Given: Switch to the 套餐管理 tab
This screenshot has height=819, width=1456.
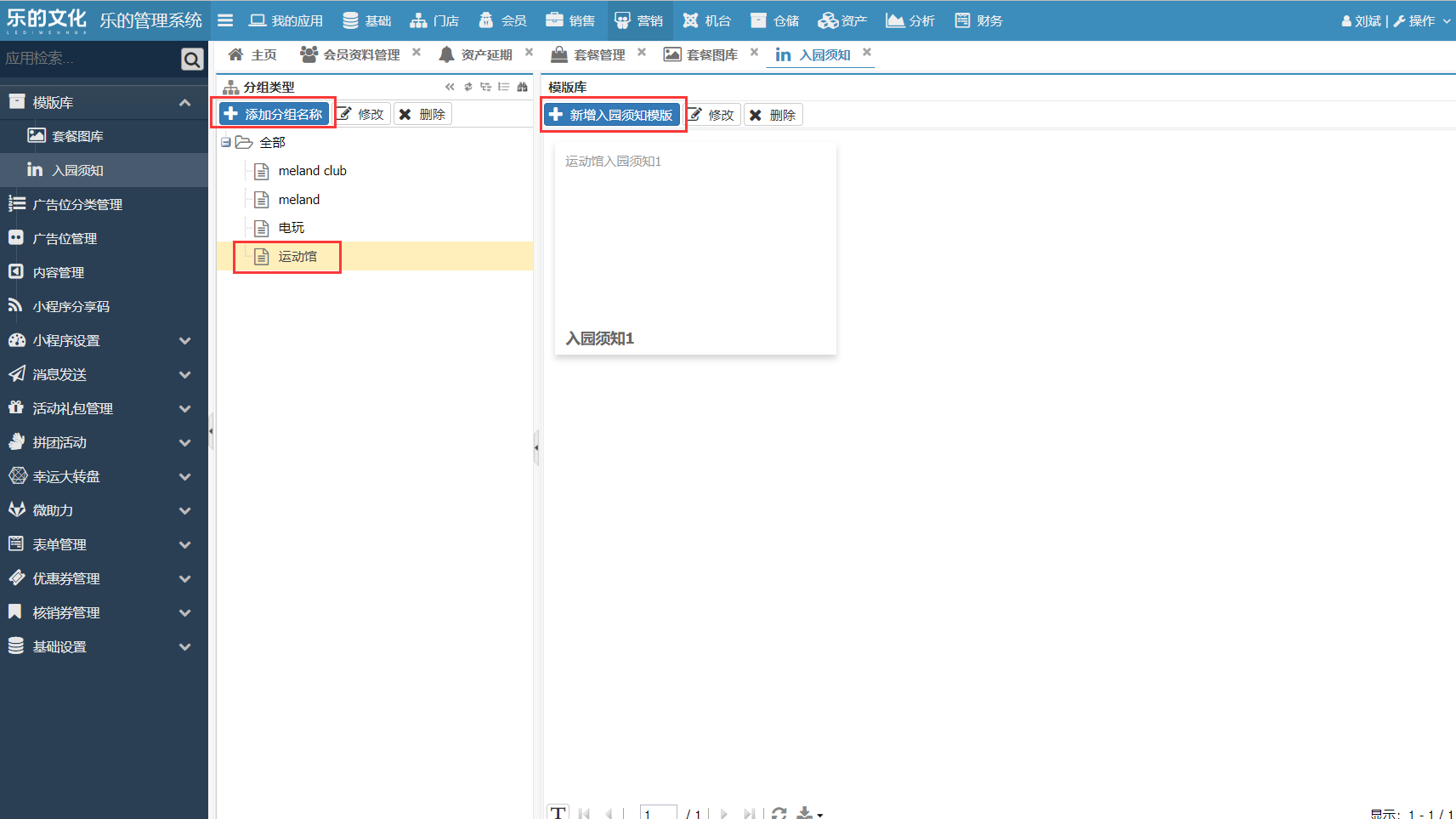Looking at the screenshot, I should click(x=588, y=54).
